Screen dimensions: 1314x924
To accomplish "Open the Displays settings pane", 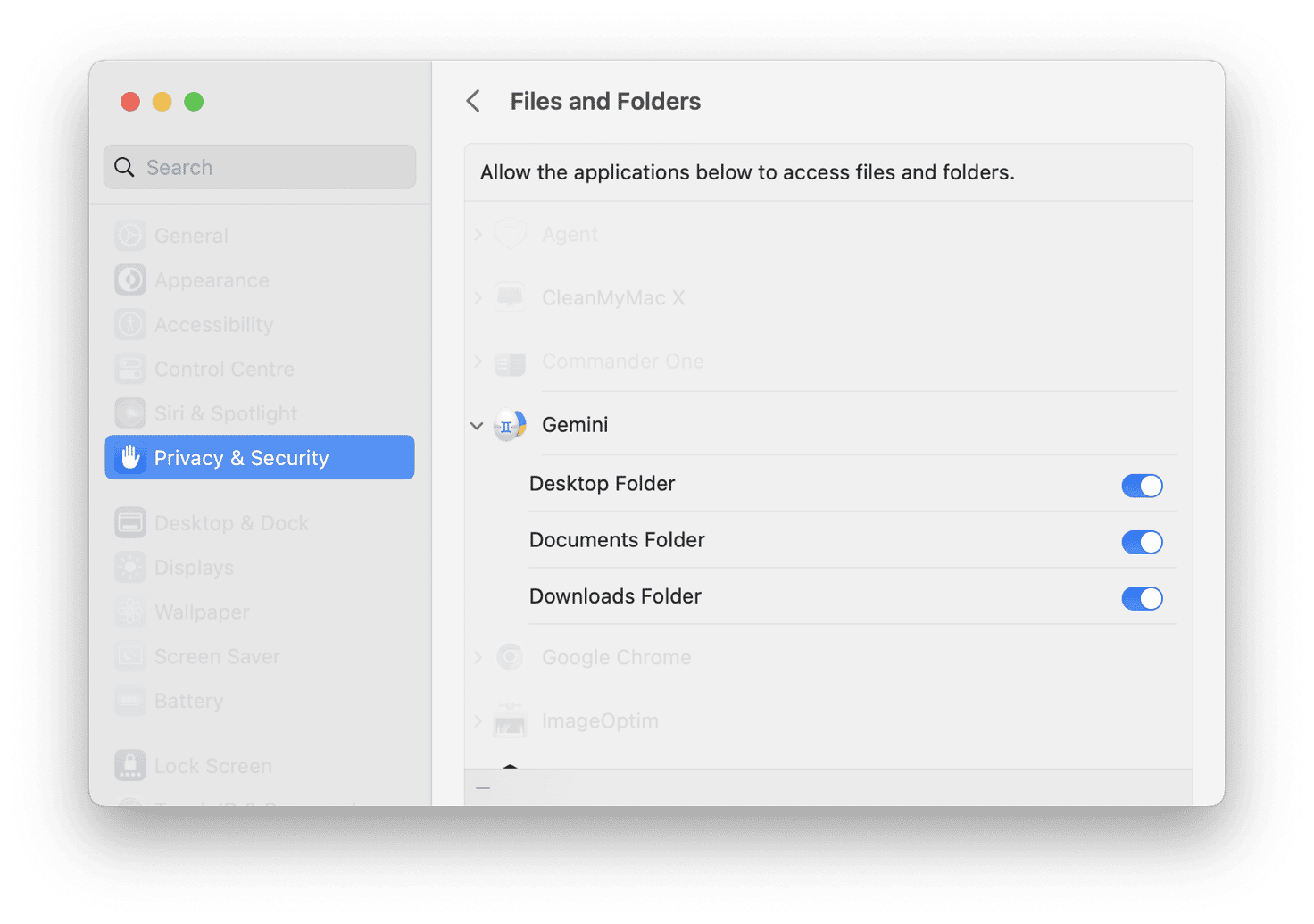I will click(260, 568).
